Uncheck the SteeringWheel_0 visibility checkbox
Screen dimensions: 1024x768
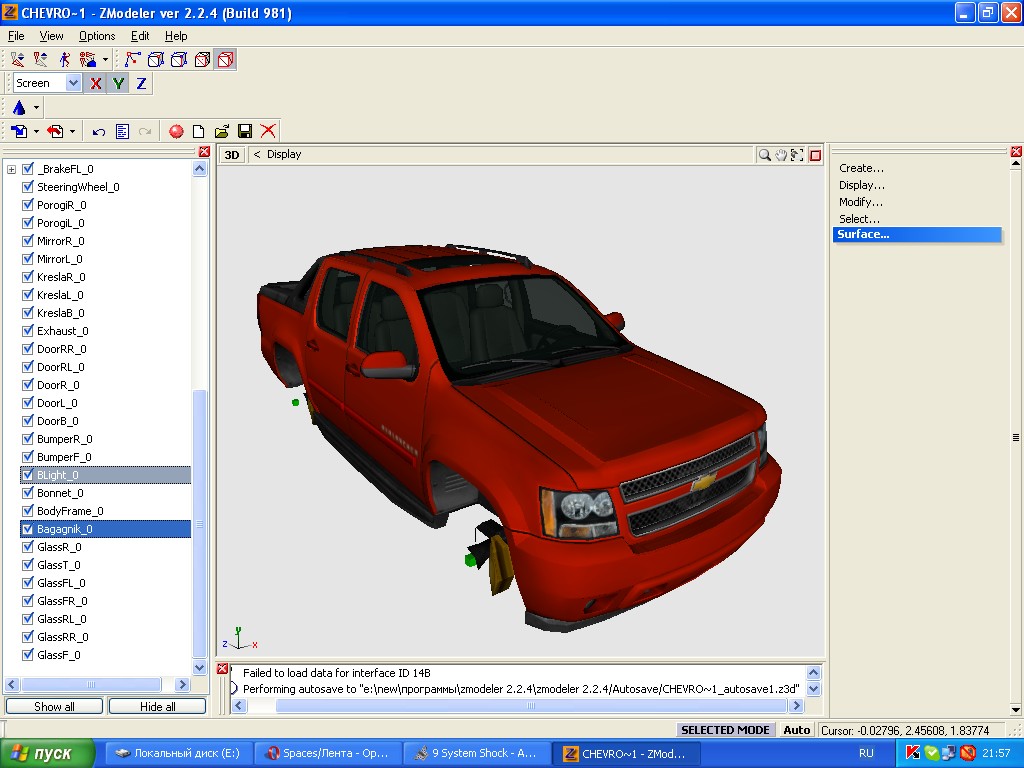(x=27, y=187)
